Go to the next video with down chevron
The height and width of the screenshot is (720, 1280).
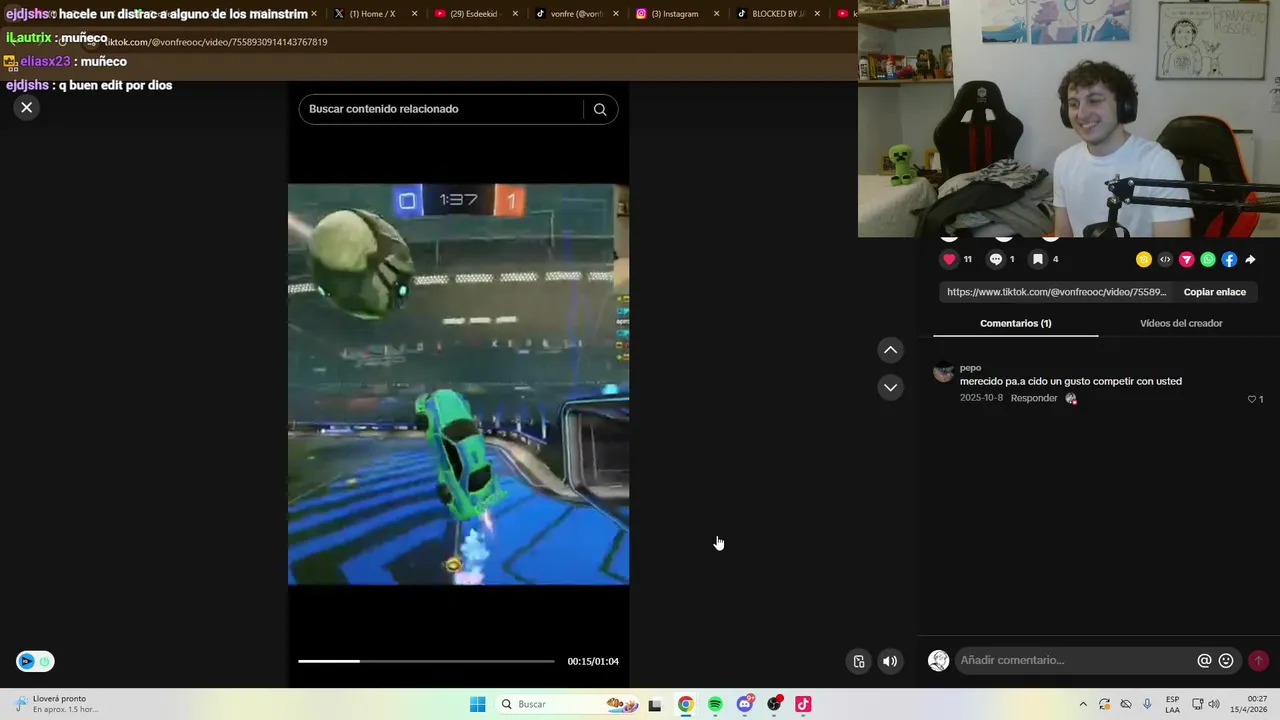click(890, 387)
